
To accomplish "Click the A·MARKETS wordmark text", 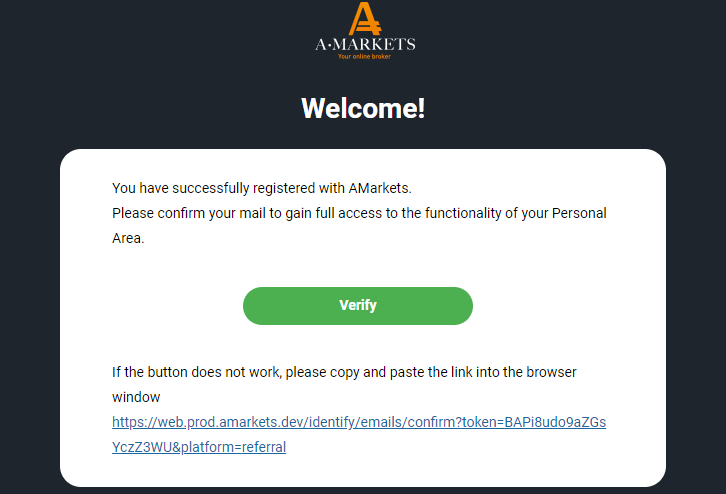I will (x=365, y=44).
